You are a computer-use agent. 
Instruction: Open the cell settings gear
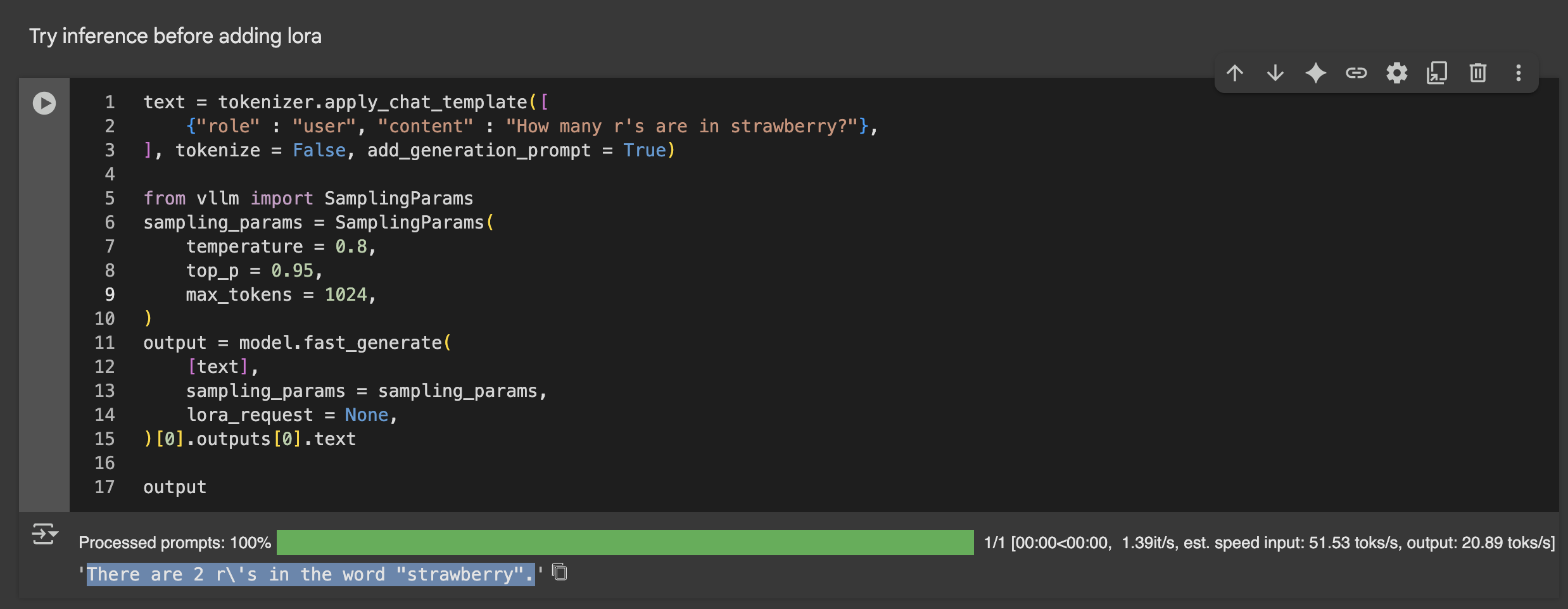pyautogui.click(x=1397, y=73)
